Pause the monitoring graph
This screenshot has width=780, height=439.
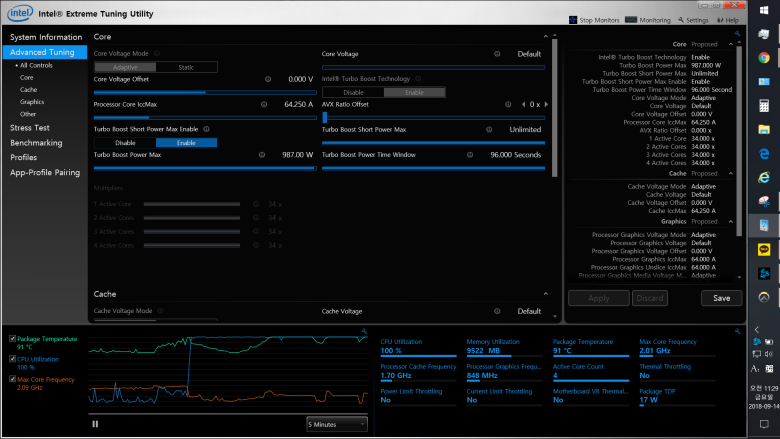pyautogui.click(x=95, y=423)
